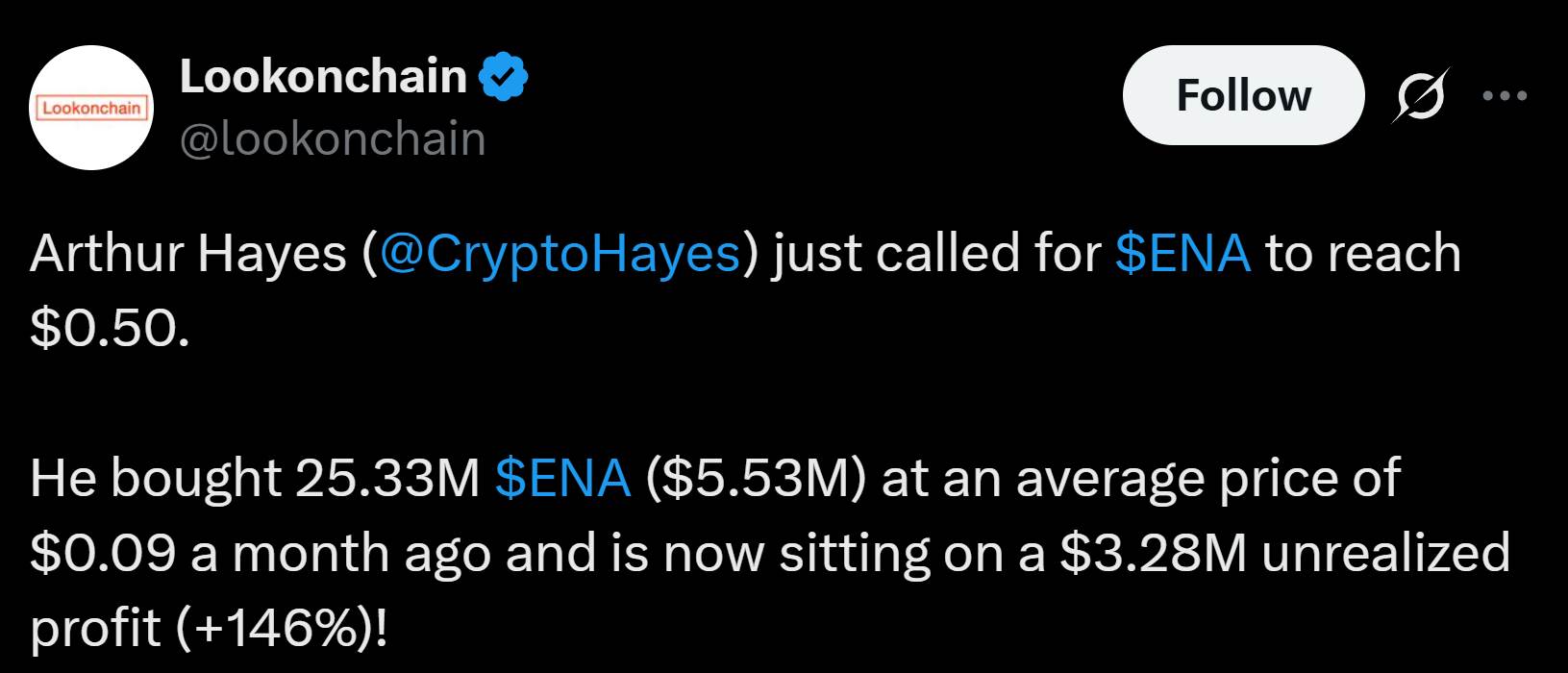
Task: Click the '$3.28M unrealized' text
Action: [x=1285, y=553]
